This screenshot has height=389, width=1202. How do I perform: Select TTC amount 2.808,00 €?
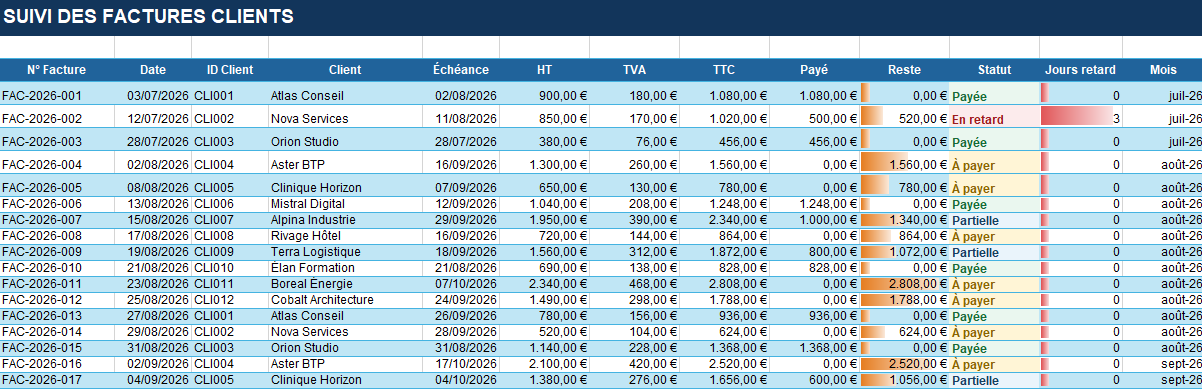click(724, 284)
